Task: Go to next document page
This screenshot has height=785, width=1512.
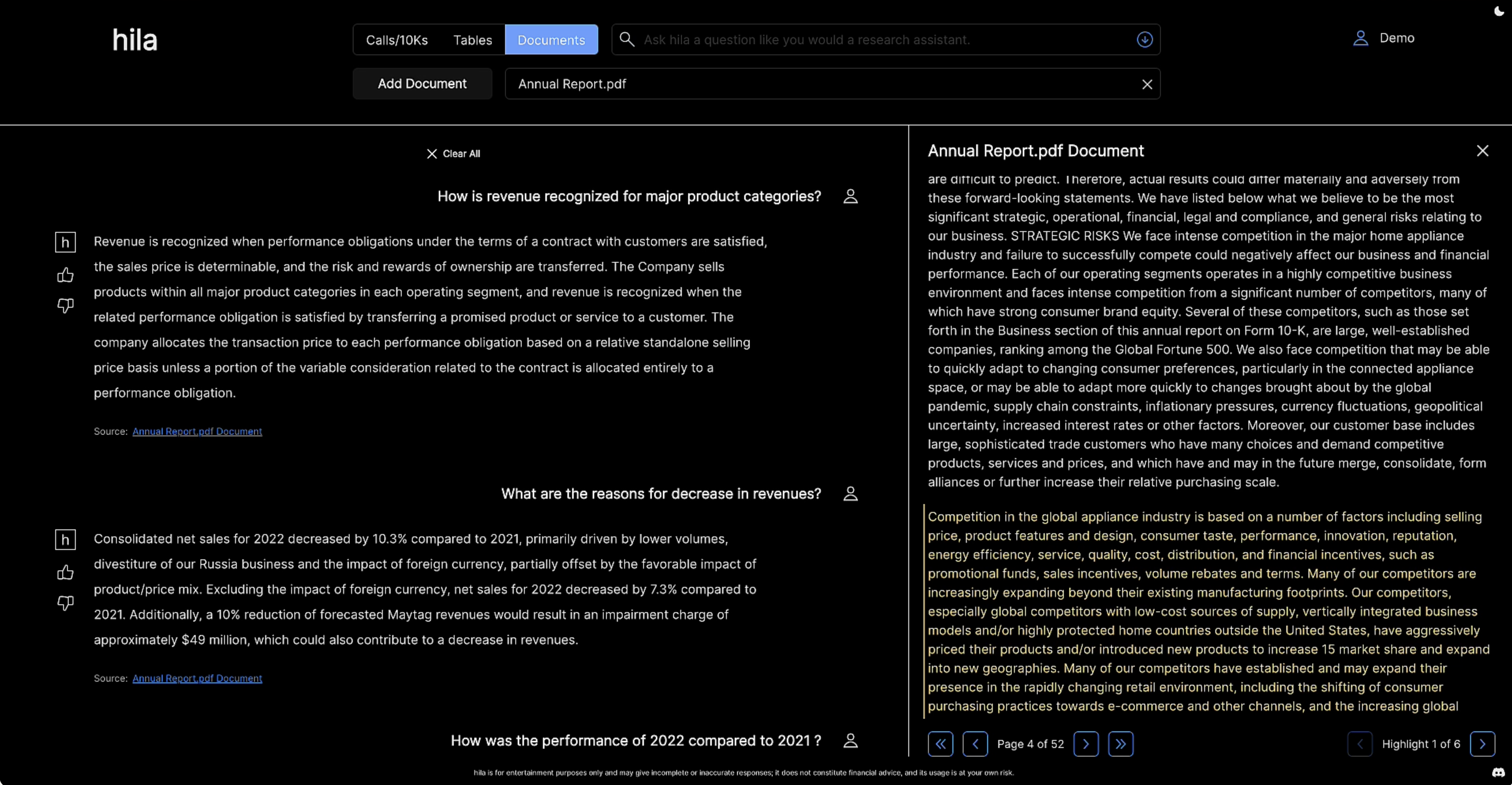Action: [1085, 744]
